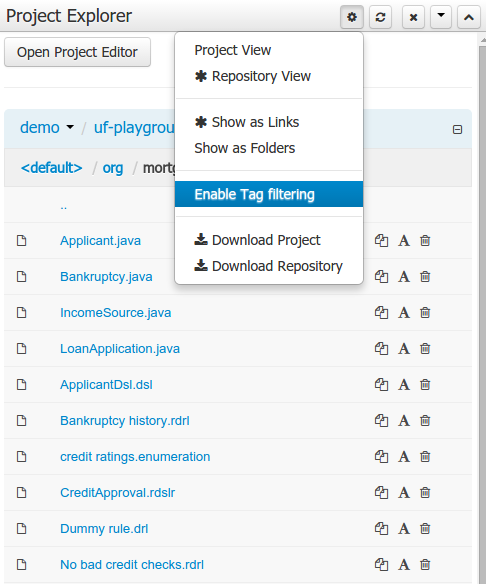This screenshot has width=486, height=584.
Task: Delete IncomeSource.java with the trash icon
Action: coord(425,312)
